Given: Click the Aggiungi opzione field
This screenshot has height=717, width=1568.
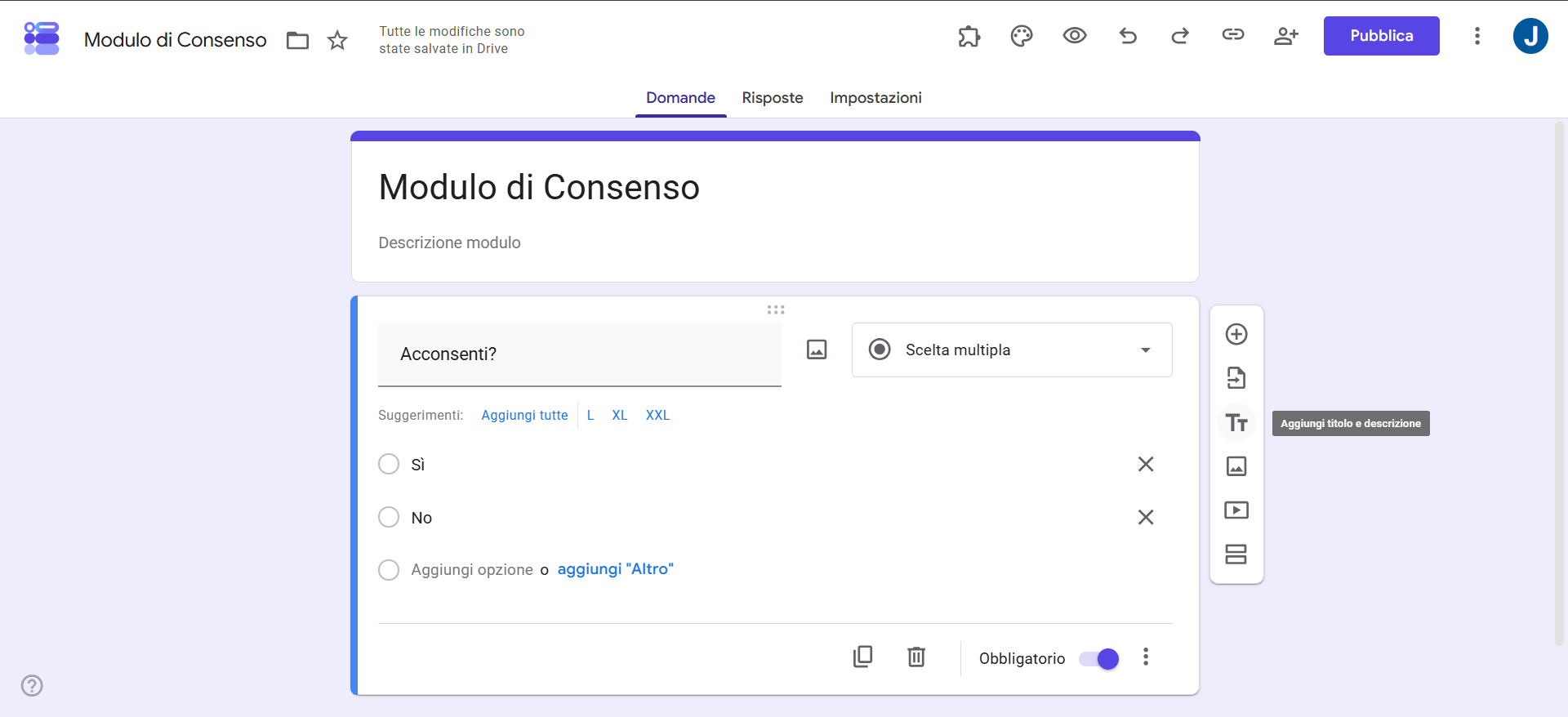Looking at the screenshot, I should click(x=472, y=570).
